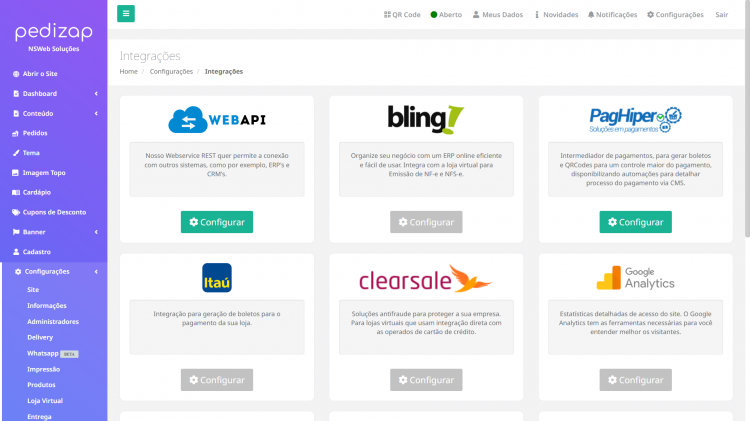Open the Meus Dados user icon

(476, 15)
